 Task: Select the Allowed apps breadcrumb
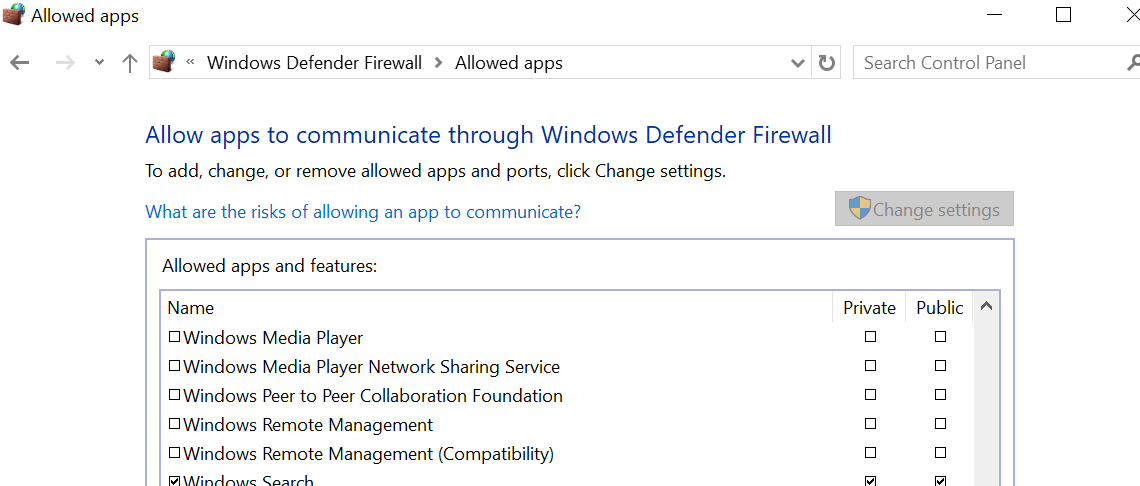(x=508, y=63)
